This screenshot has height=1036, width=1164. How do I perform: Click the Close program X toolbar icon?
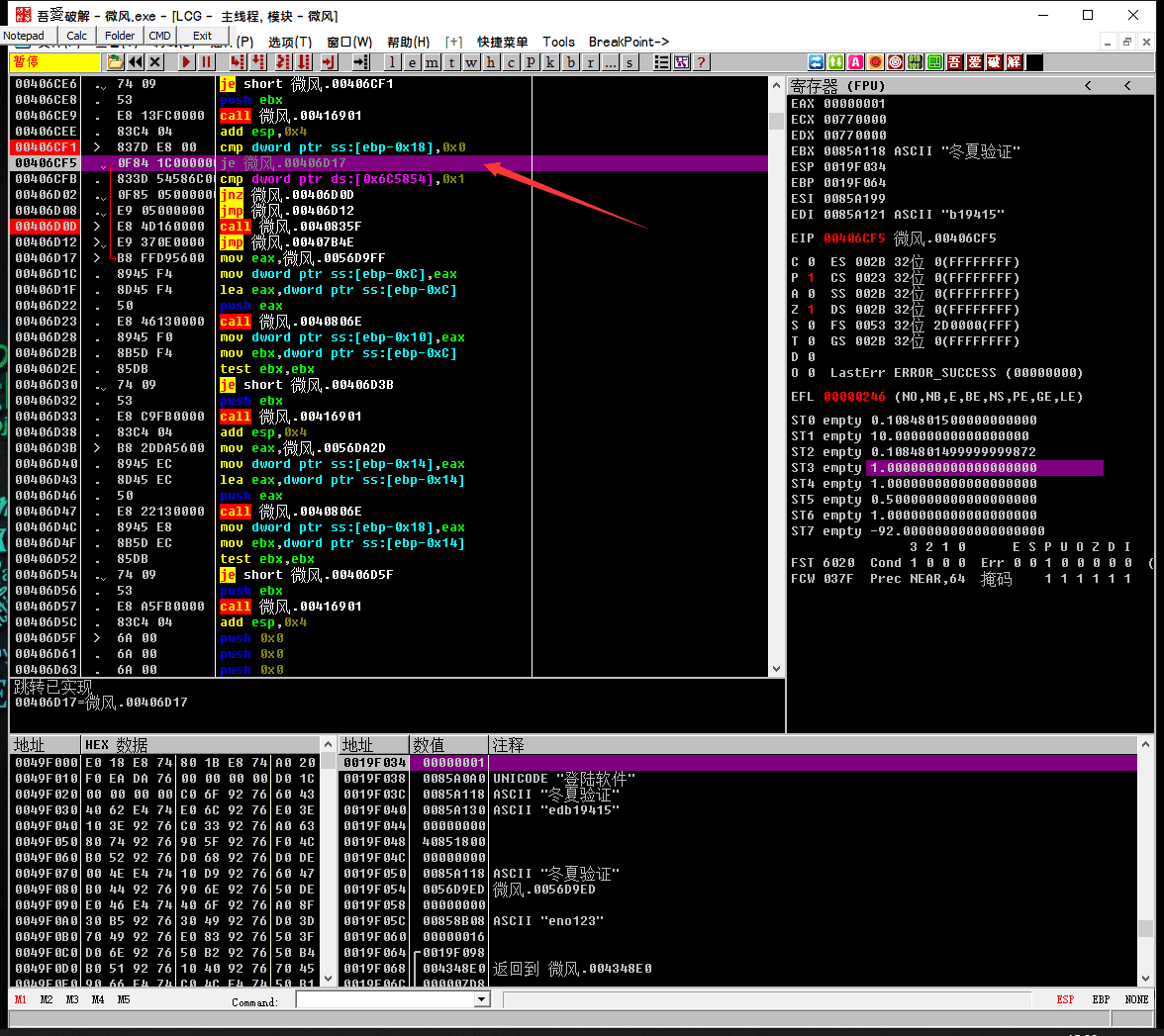(x=155, y=62)
